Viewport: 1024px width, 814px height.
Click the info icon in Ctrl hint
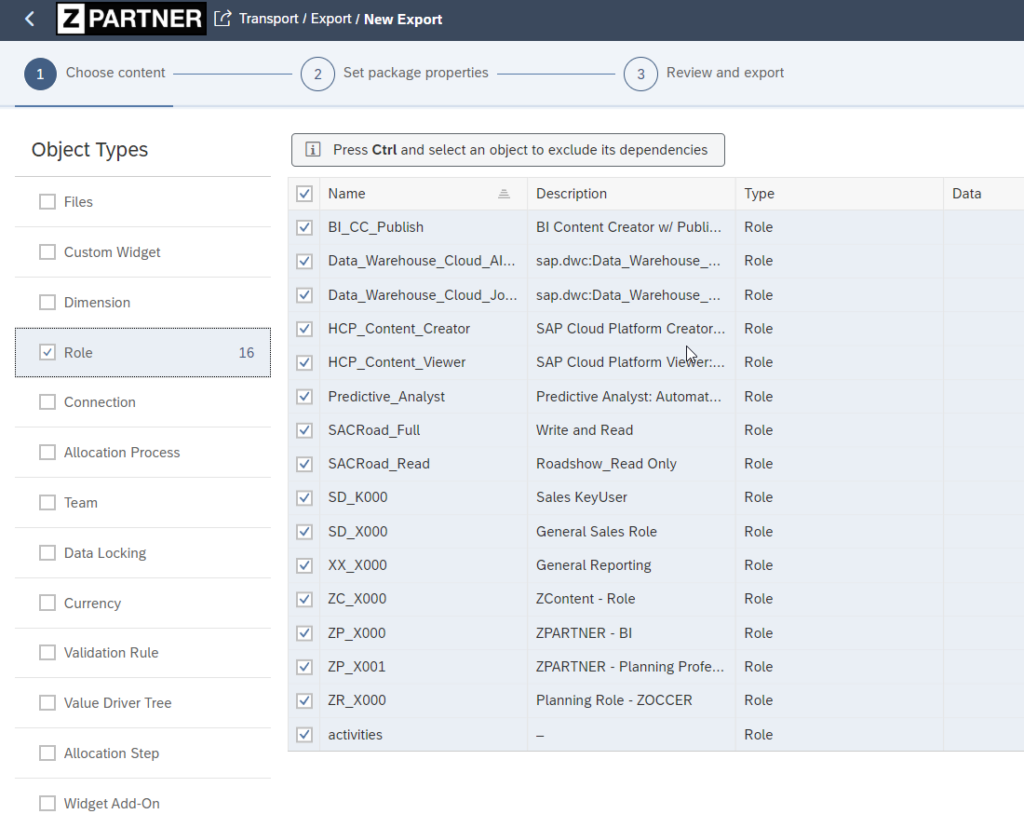click(313, 150)
